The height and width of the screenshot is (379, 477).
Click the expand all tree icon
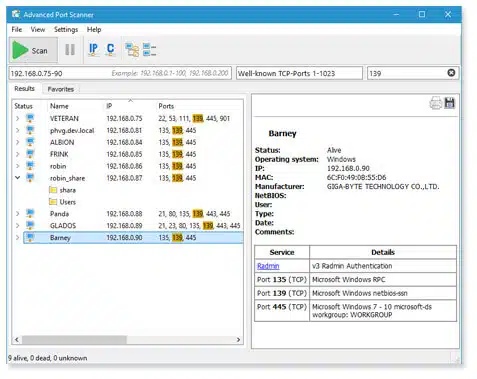132,50
